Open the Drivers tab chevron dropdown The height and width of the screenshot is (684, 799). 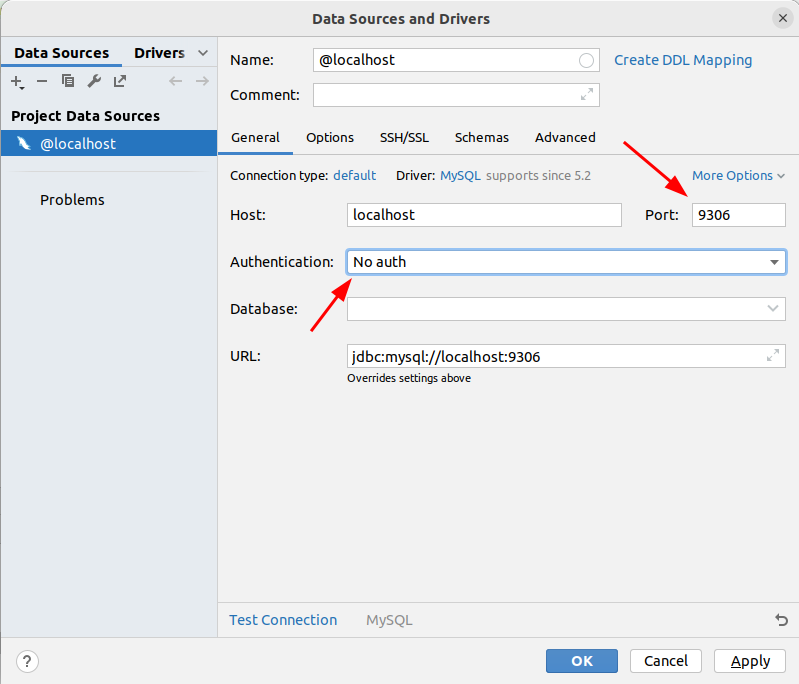[203, 53]
